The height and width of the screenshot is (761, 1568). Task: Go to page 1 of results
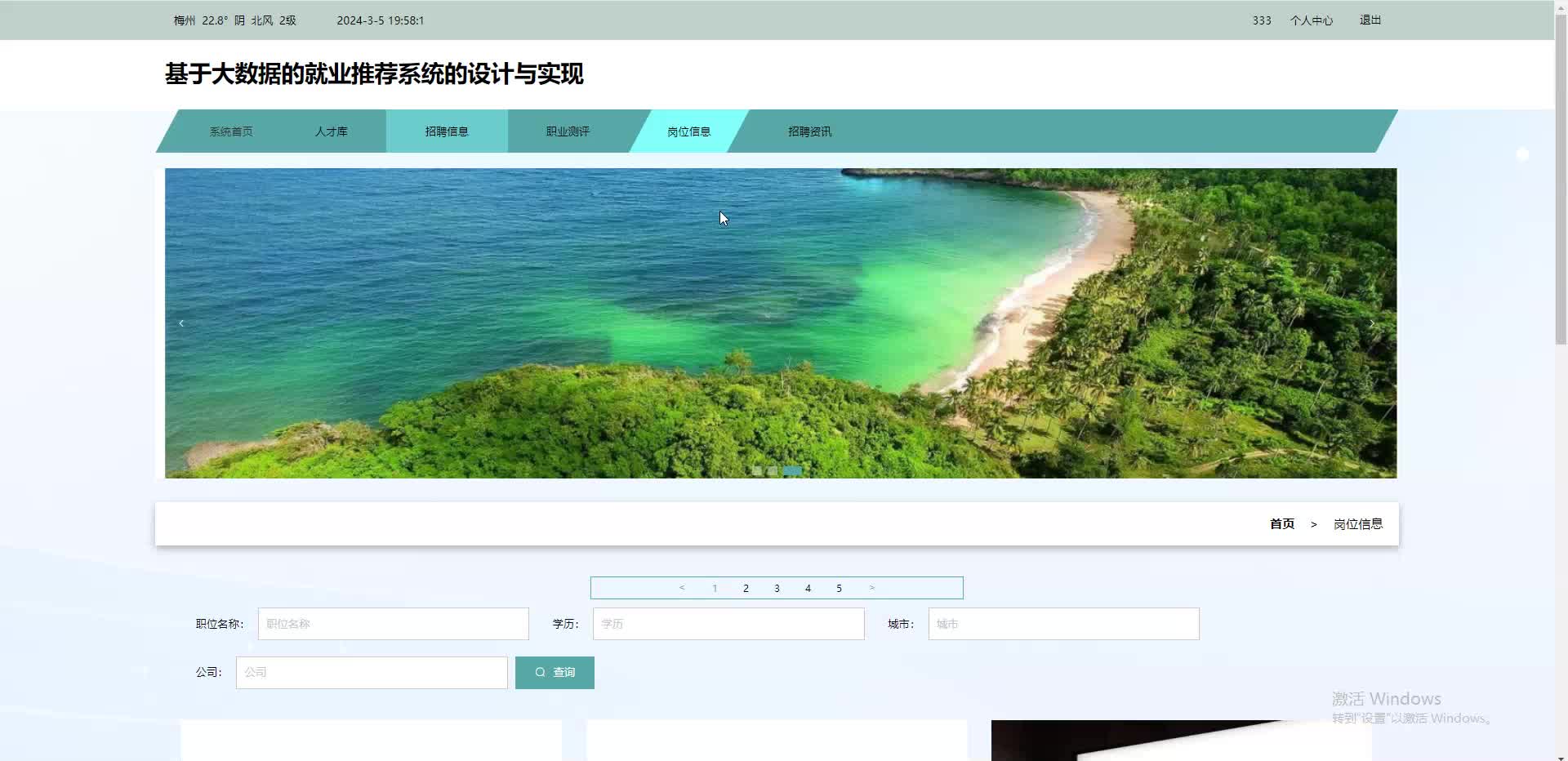coord(715,588)
